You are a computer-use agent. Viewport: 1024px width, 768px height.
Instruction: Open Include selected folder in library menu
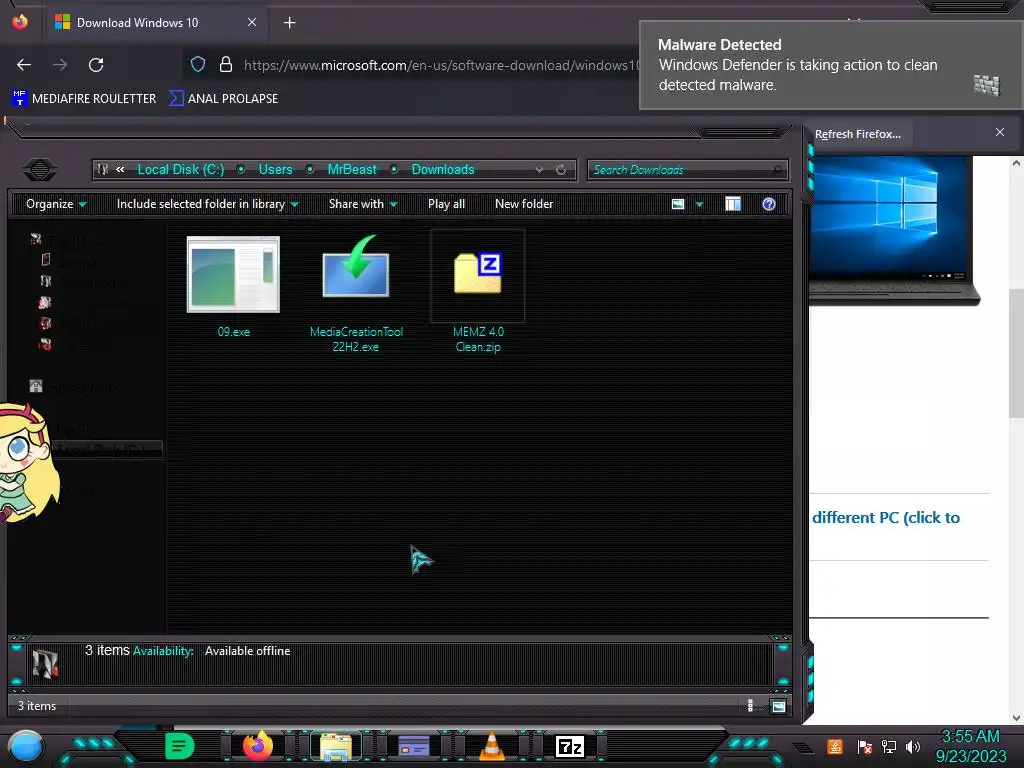point(207,204)
